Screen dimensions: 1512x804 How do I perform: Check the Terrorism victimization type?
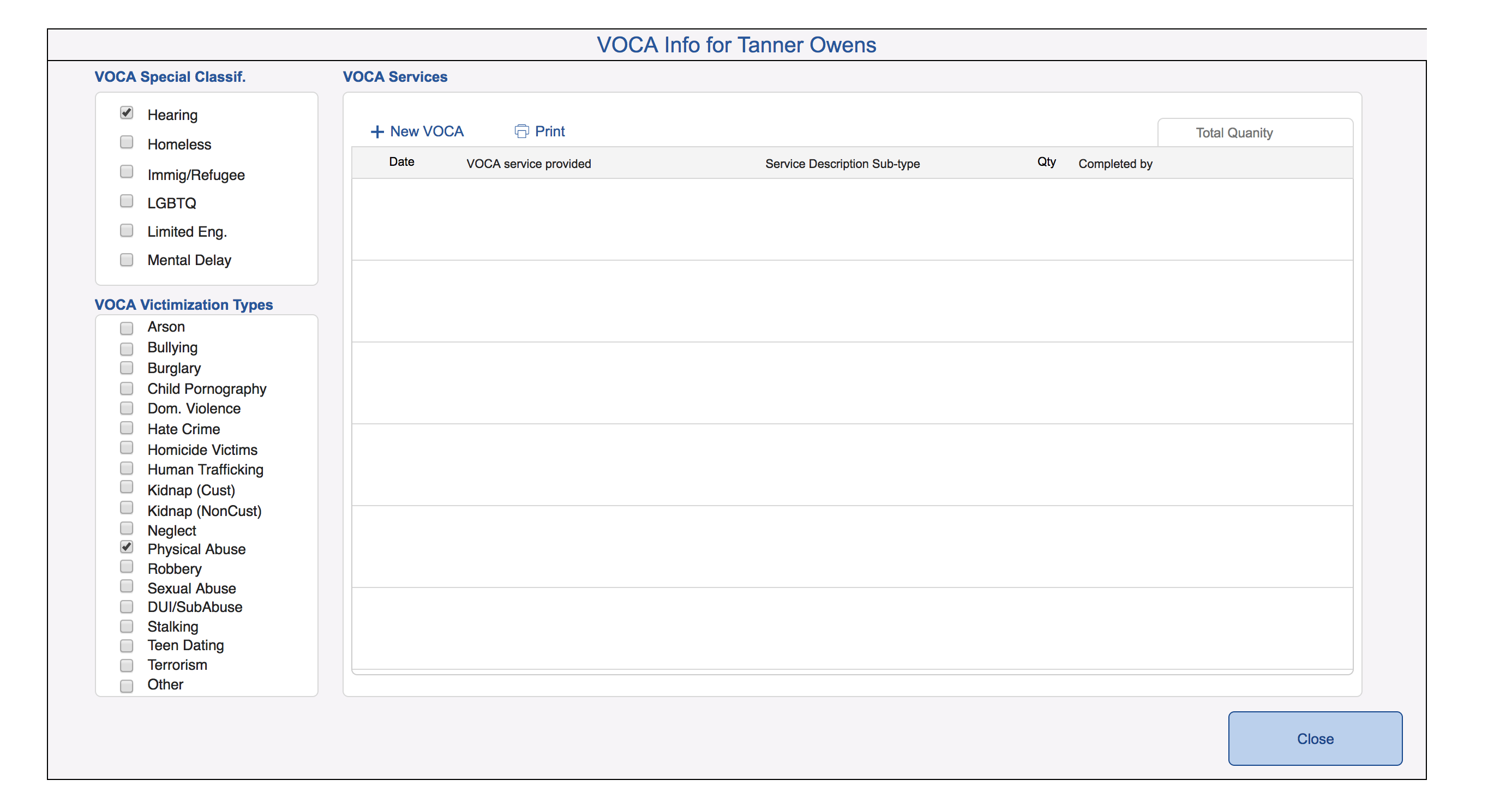pos(126,664)
